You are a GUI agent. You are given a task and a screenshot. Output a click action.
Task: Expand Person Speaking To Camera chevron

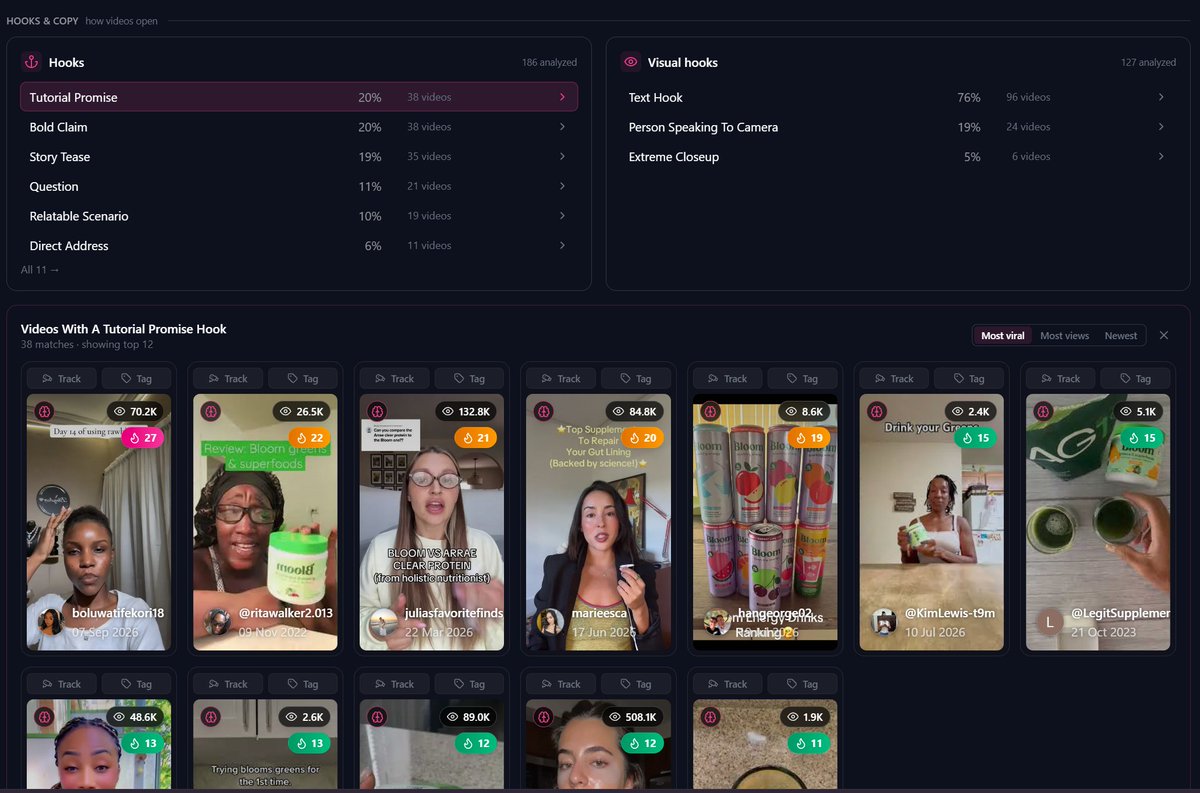pyautogui.click(x=1161, y=127)
